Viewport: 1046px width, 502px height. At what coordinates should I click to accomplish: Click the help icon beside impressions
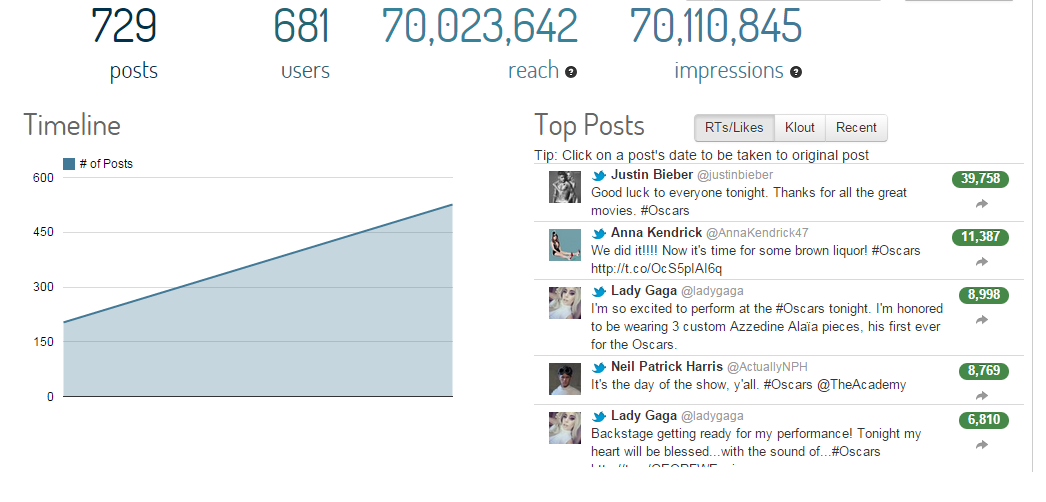point(796,72)
